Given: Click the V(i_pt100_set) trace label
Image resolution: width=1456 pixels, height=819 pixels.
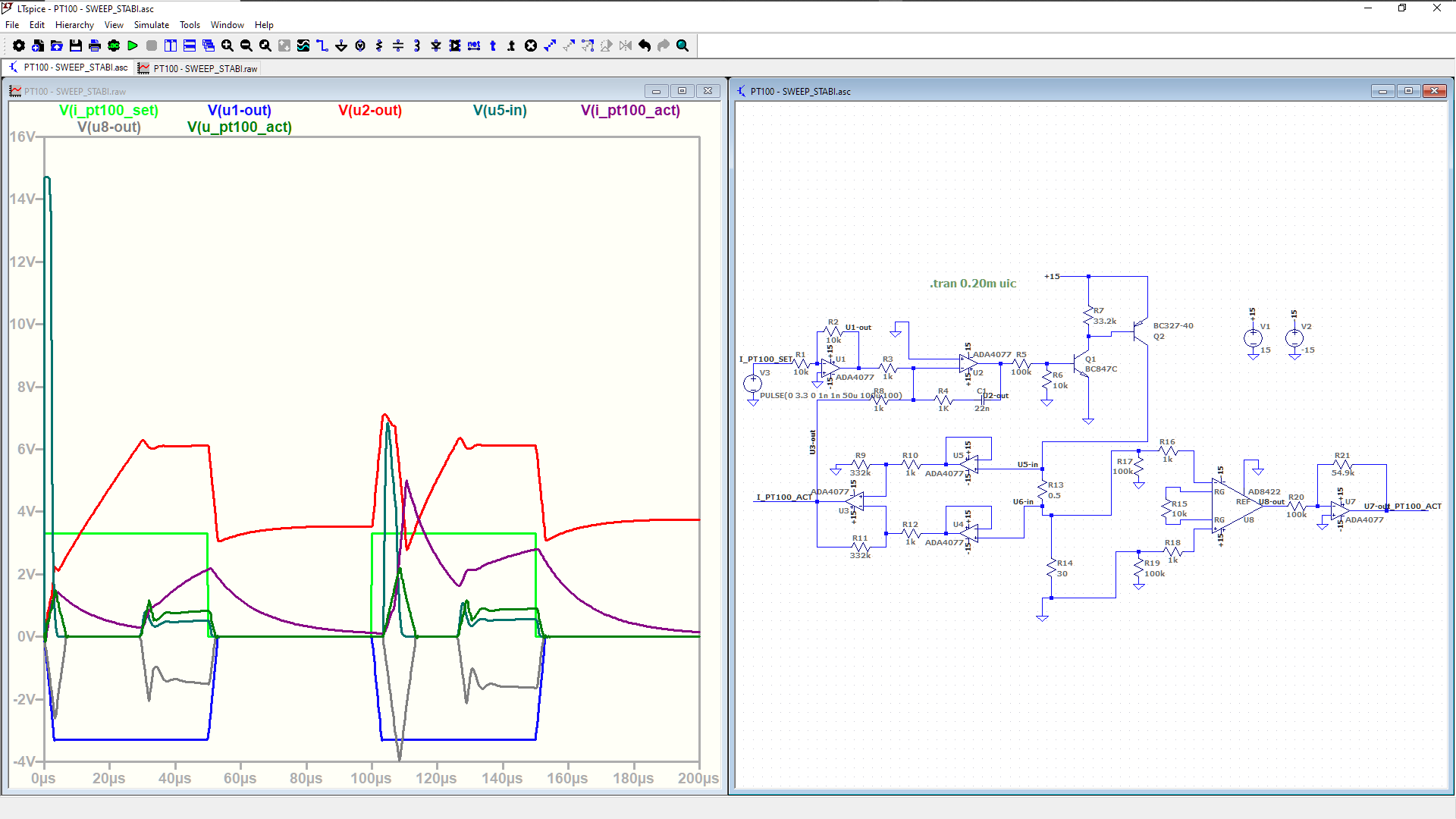Looking at the screenshot, I should click(109, 111).
